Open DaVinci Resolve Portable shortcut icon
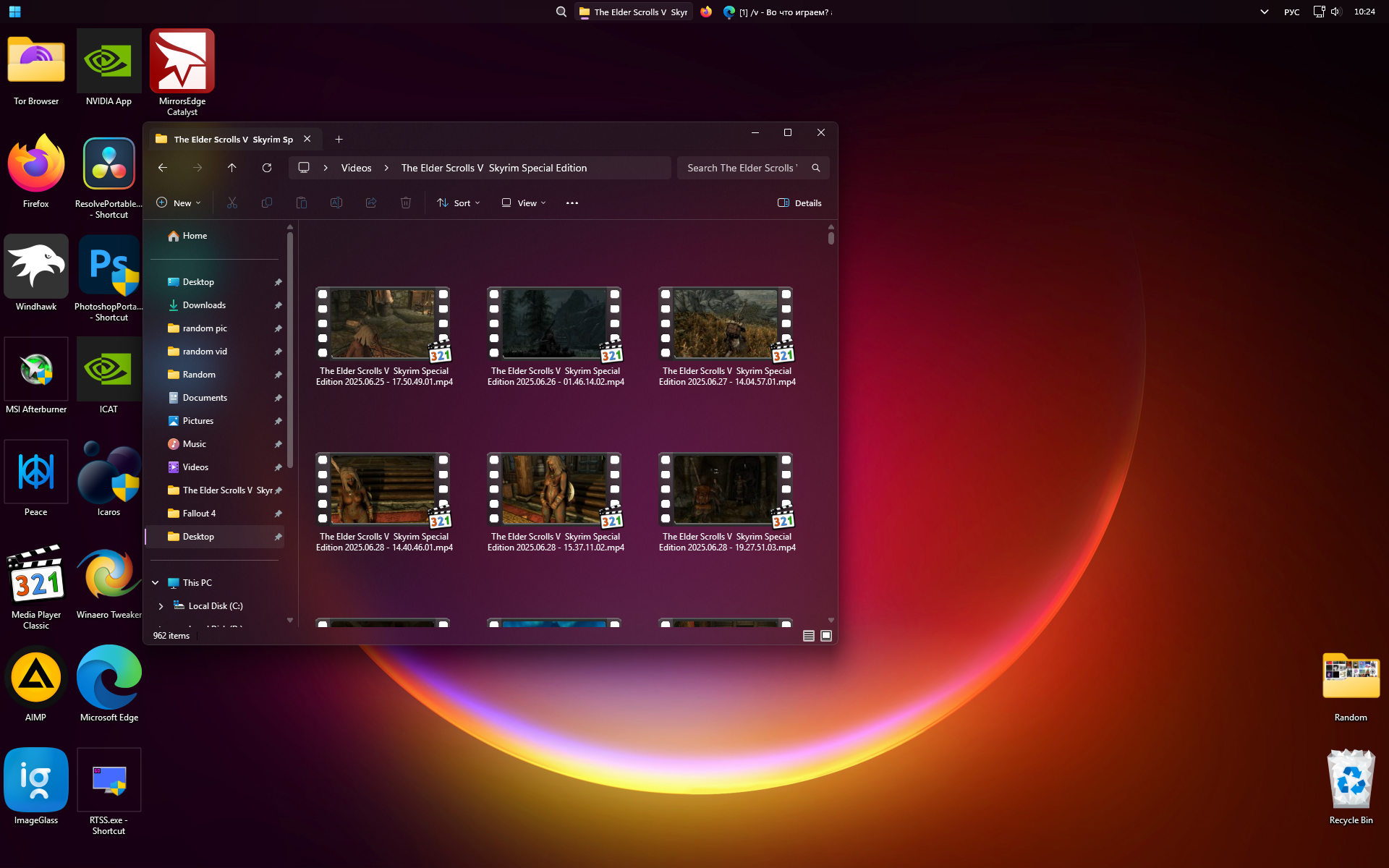The height and width of the screenshot is (868, 1389). 109,165
